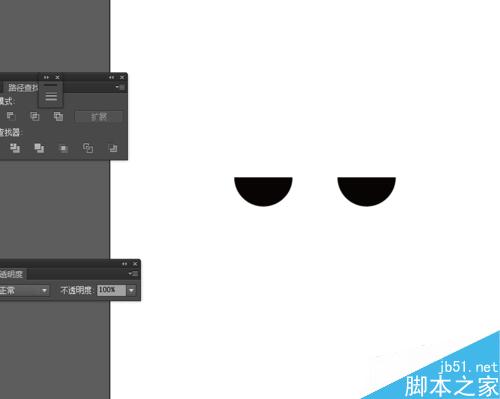Select the 路径查找器 Pathfinder tab
This screenshot has width=500, height=399.
(x=22, y=88)
